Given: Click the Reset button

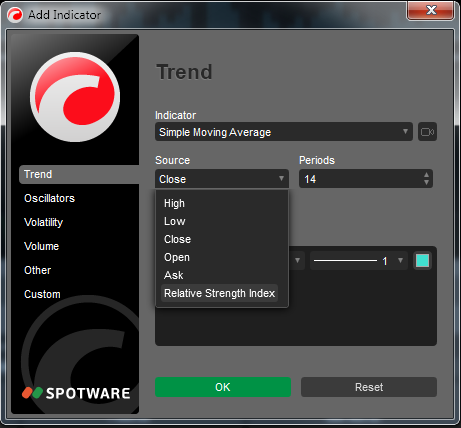Looking at the screenshot, I should click(369, 387).
